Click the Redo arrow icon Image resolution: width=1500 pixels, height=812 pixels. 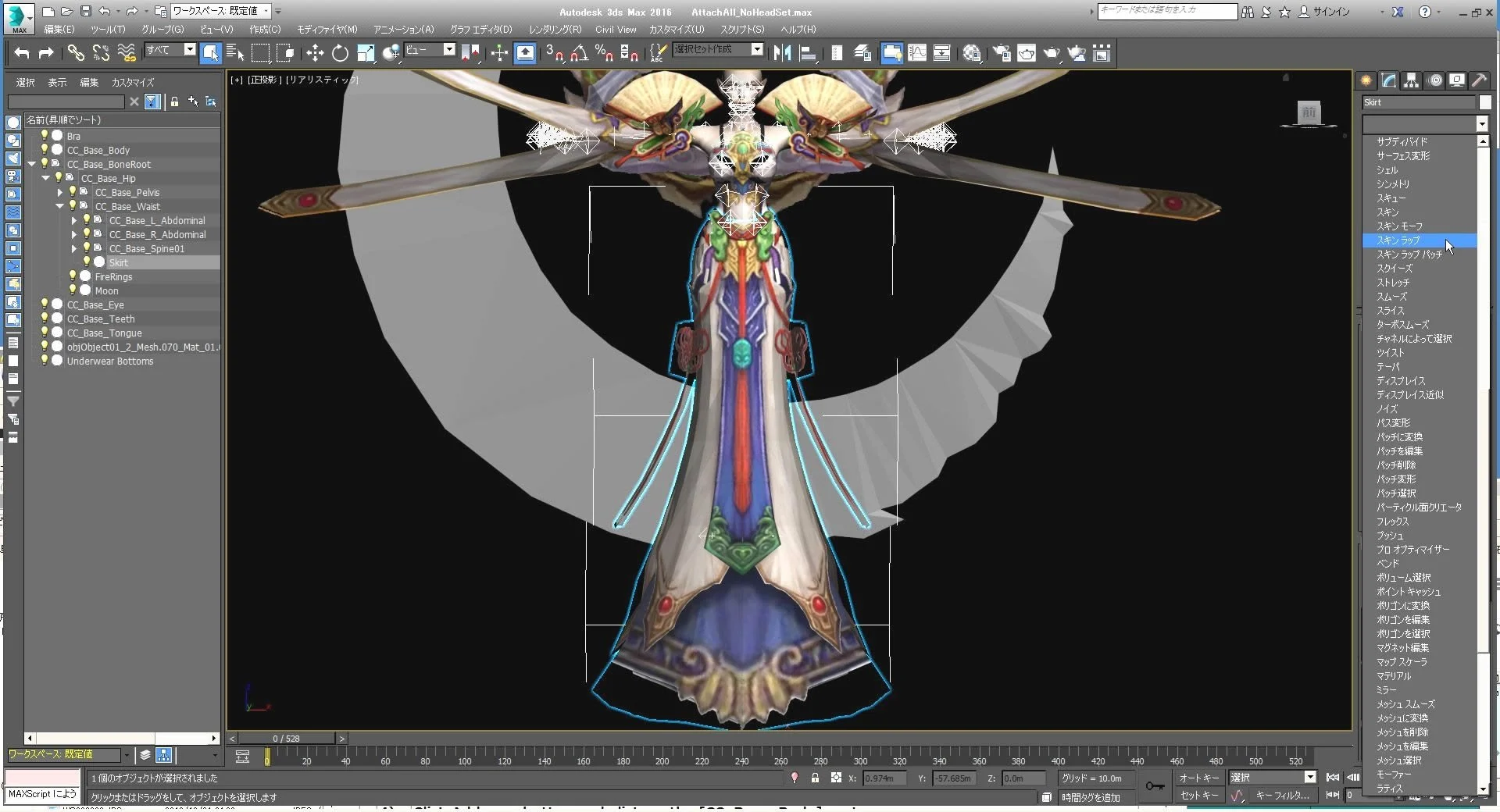pos(46,53)
